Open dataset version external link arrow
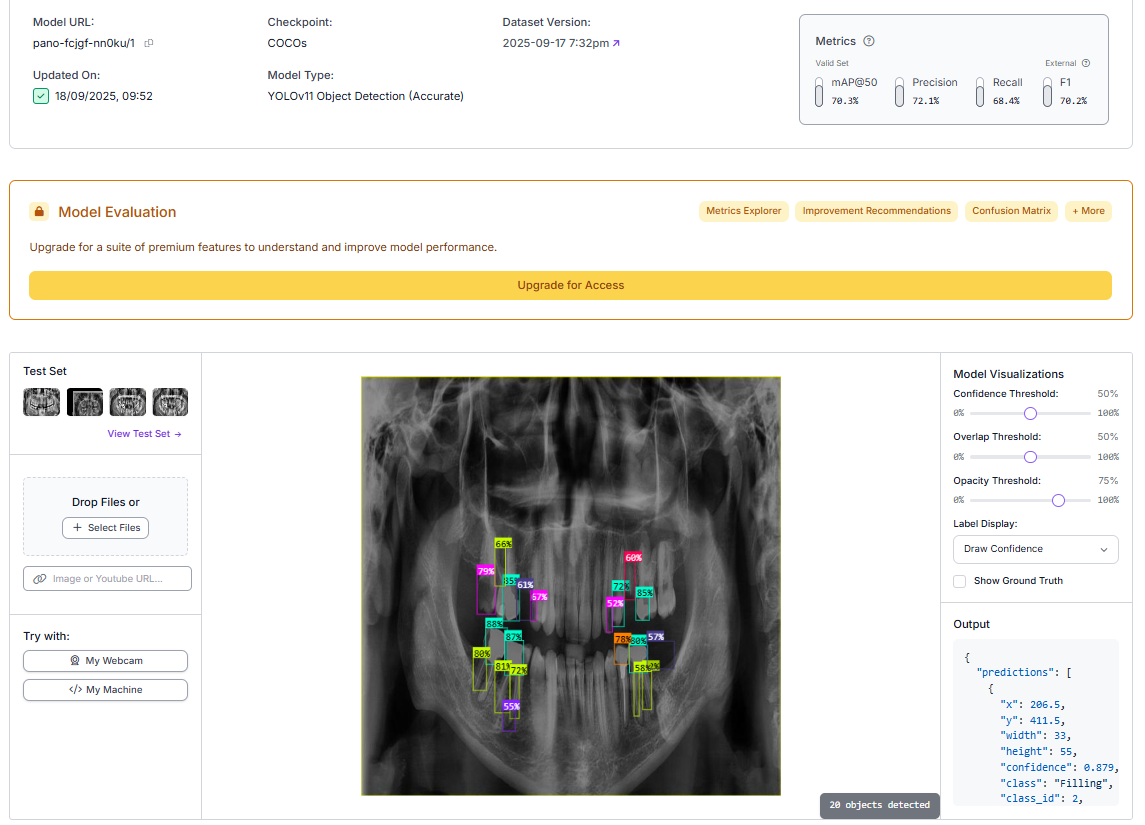Image resolution: width=1145 pixels, height=825 pixels. [x=616, y=43]
